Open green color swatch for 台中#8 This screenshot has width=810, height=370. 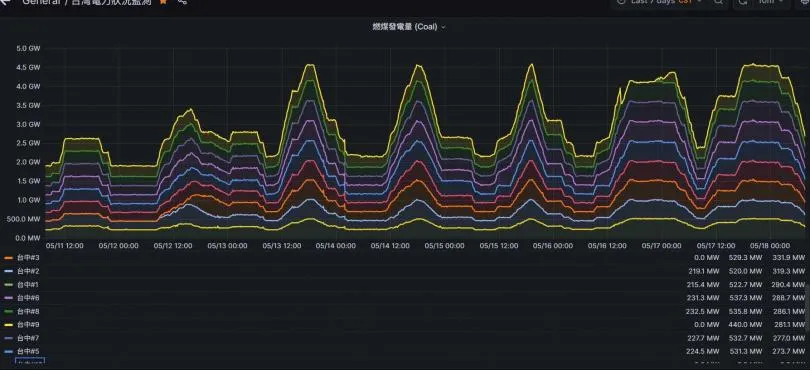click(x=8, y=311)
